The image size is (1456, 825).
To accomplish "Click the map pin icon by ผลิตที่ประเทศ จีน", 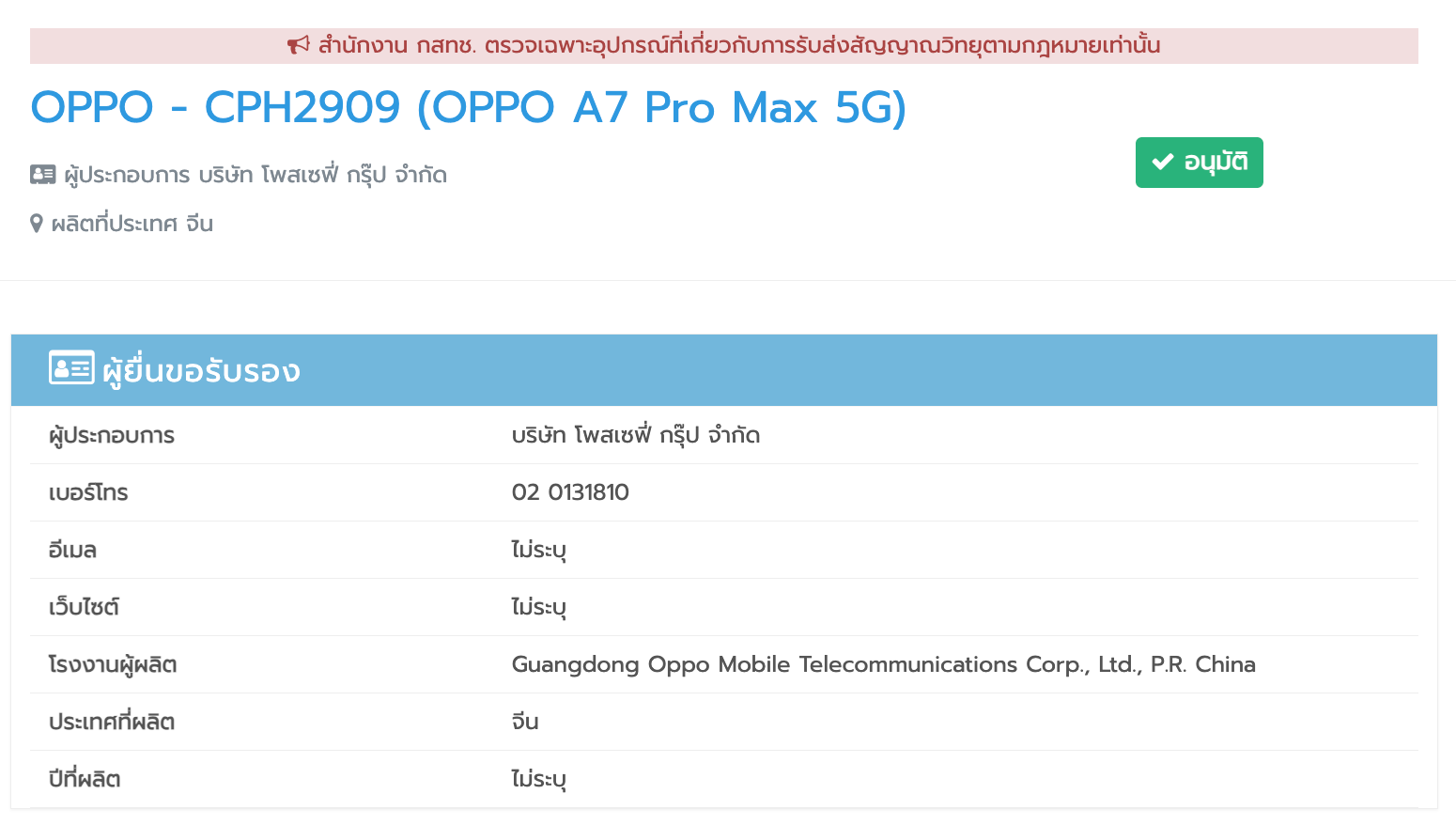I will coord(37,224).
